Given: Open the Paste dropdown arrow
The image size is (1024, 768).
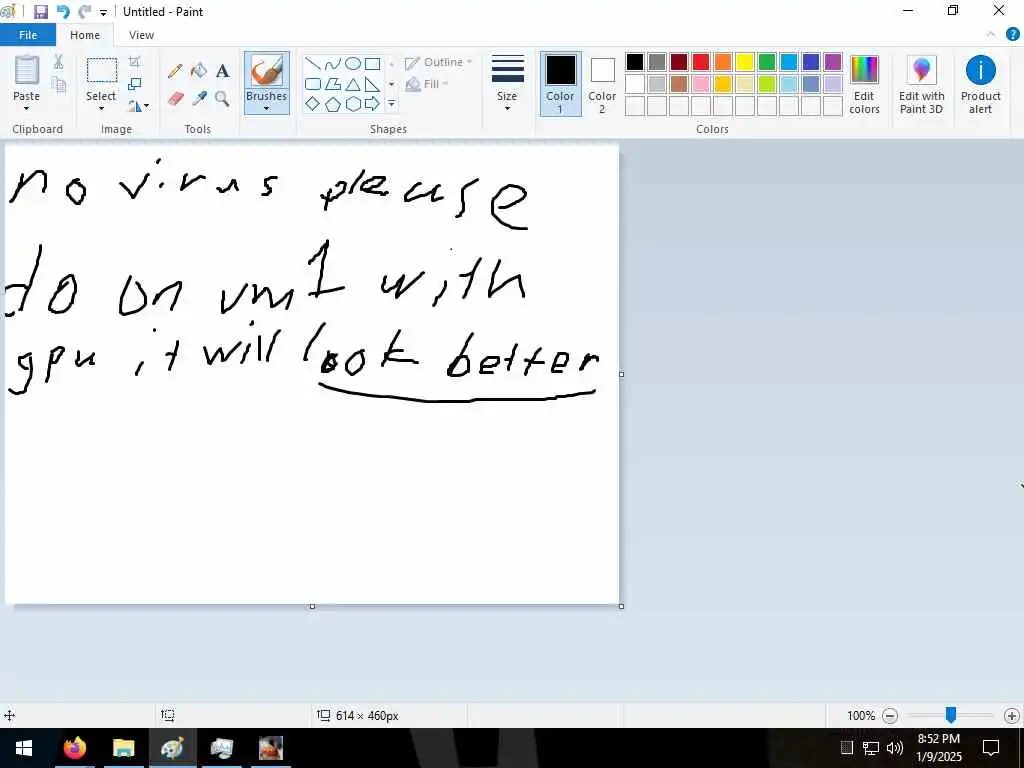Looking at the screenshot, I should [27, 108].
